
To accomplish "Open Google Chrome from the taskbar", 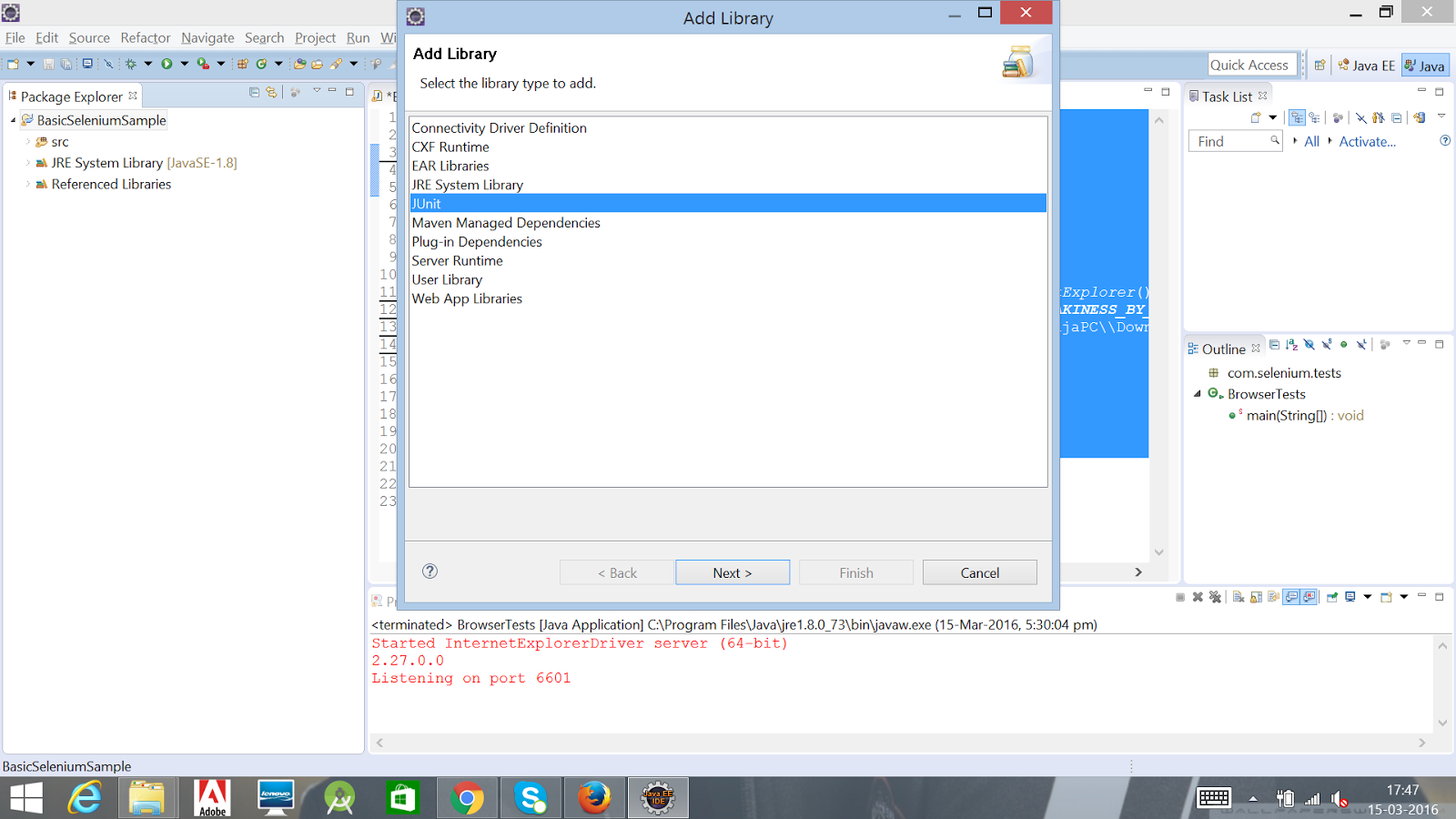I will [467, 798].
